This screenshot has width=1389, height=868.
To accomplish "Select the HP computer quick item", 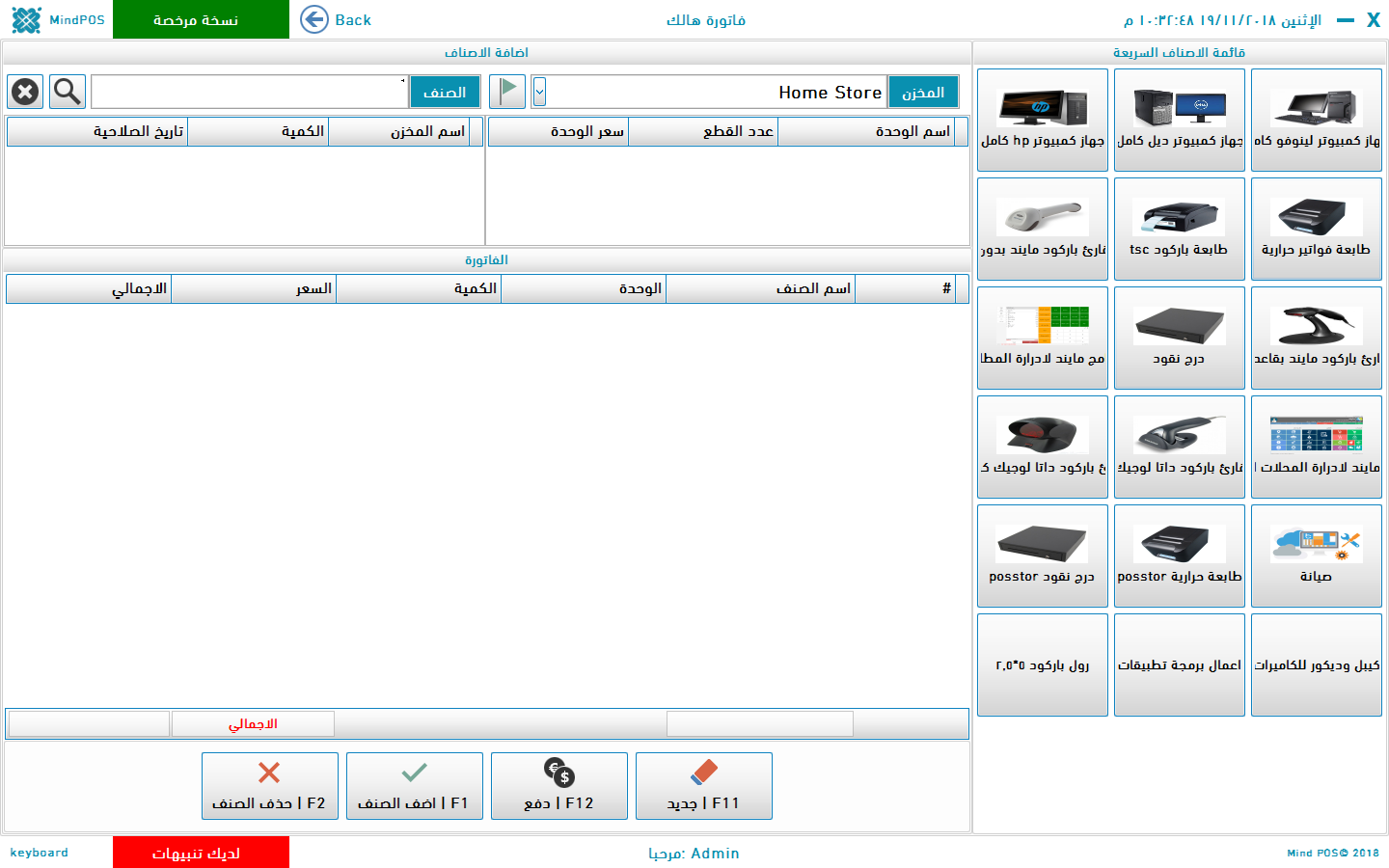I will point(1042,120).
